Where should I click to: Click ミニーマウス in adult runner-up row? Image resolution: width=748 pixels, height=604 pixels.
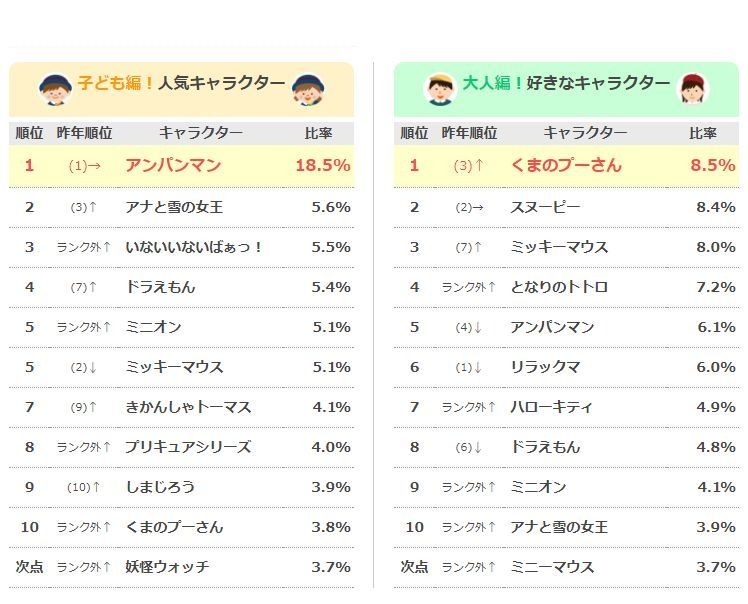pos(552,567)
